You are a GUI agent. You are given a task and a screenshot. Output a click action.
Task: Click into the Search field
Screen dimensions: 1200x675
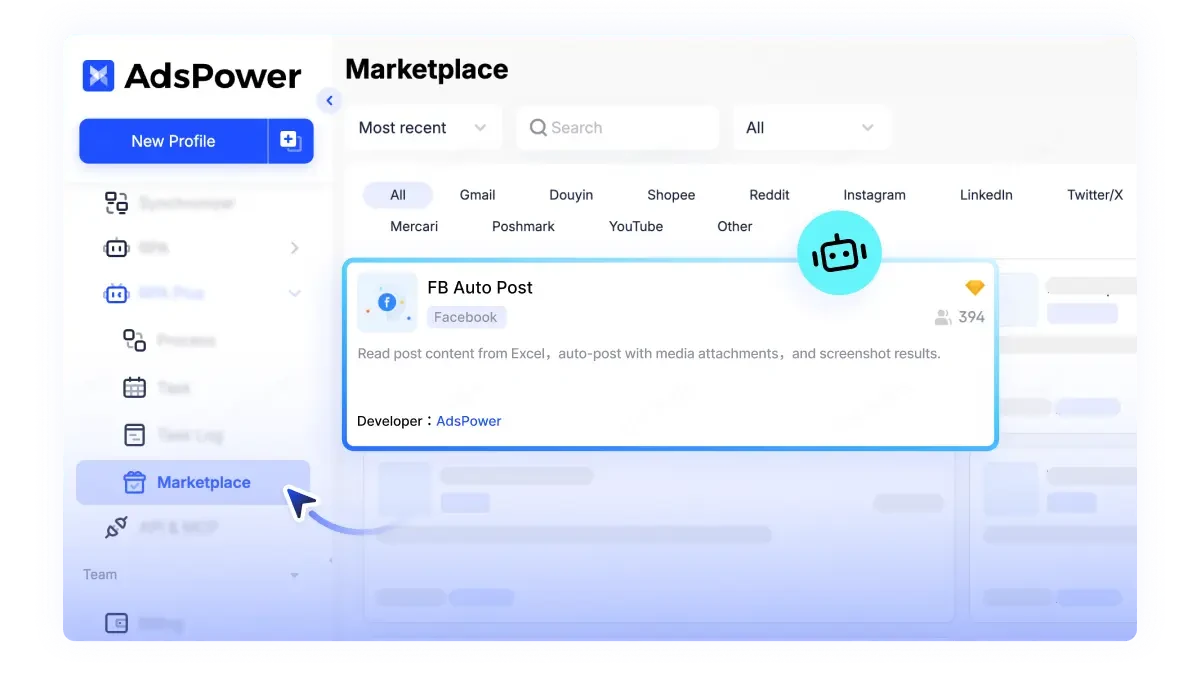click(617, 128)
